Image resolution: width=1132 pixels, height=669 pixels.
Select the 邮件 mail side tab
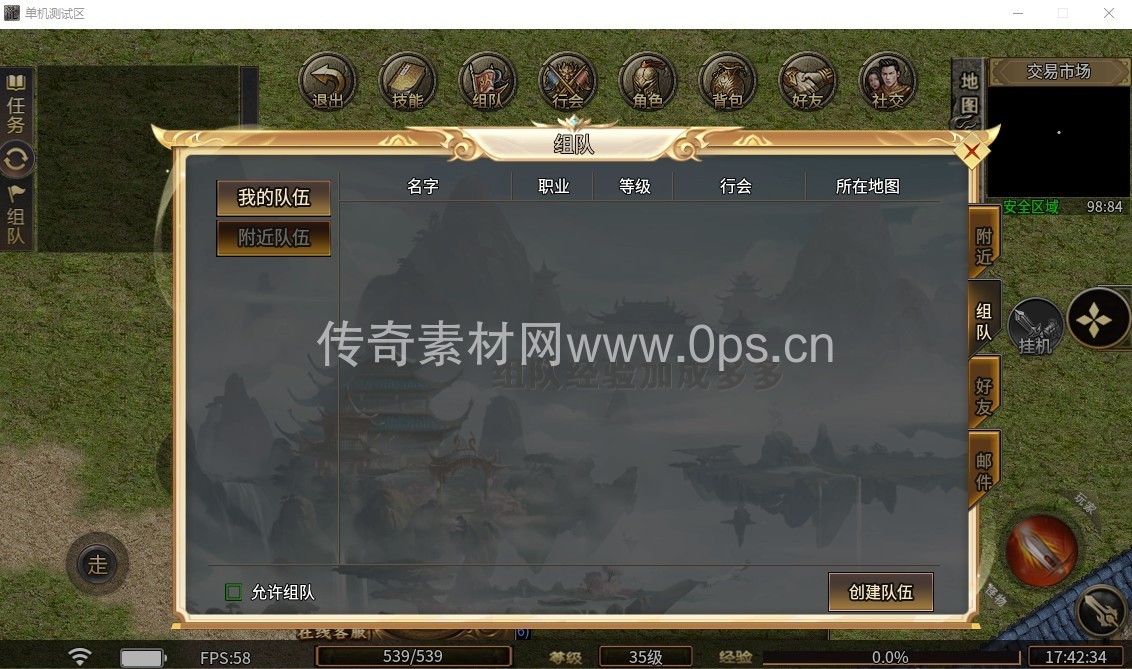(x=984, y=471)
